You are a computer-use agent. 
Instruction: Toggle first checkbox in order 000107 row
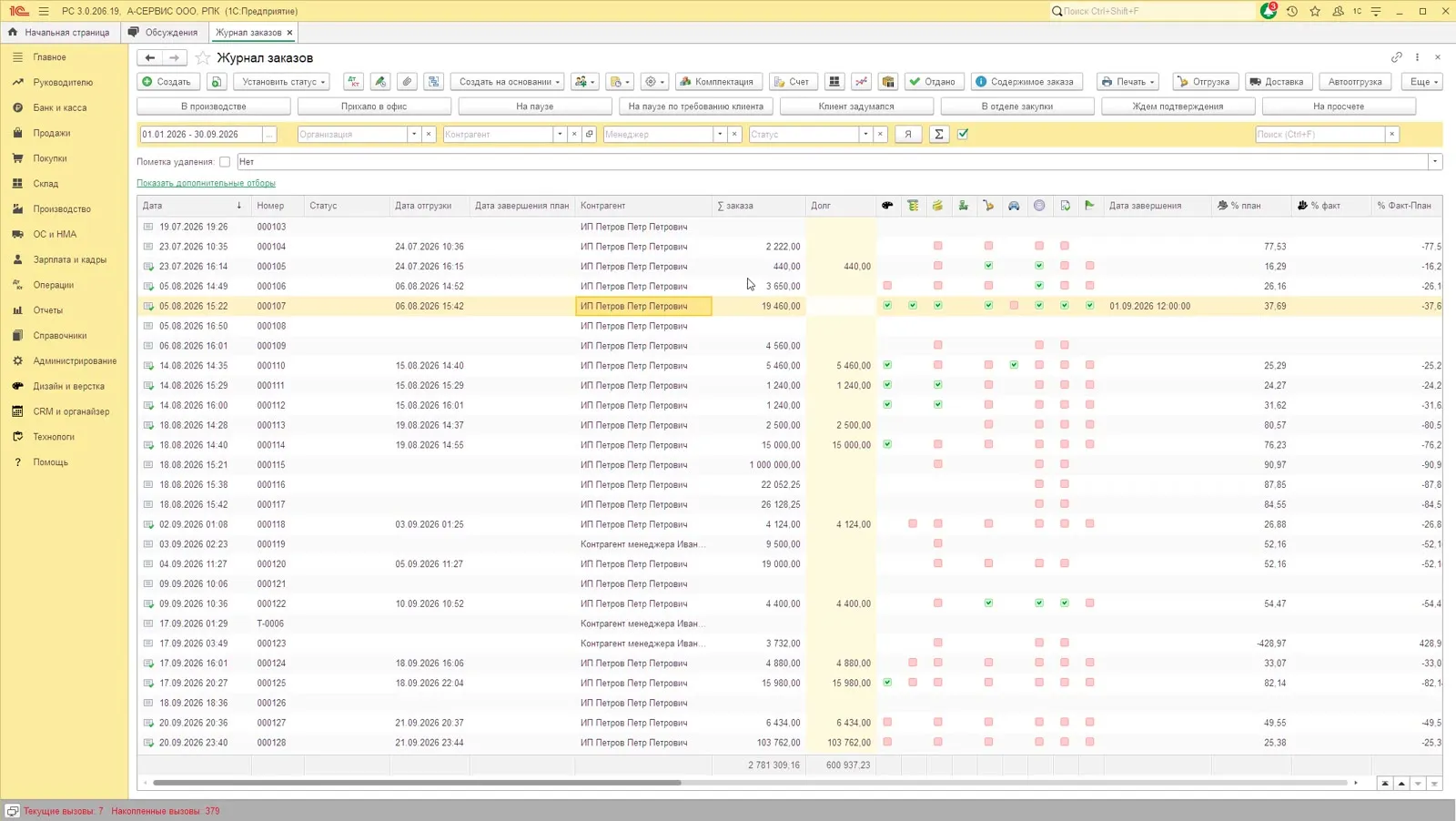click(x=887, y=306)
